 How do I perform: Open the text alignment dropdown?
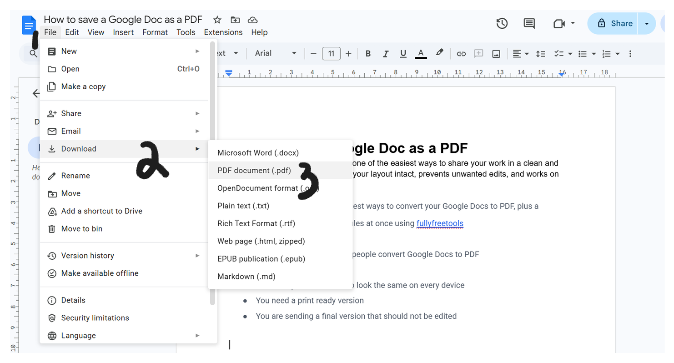(x=521, y=54)
